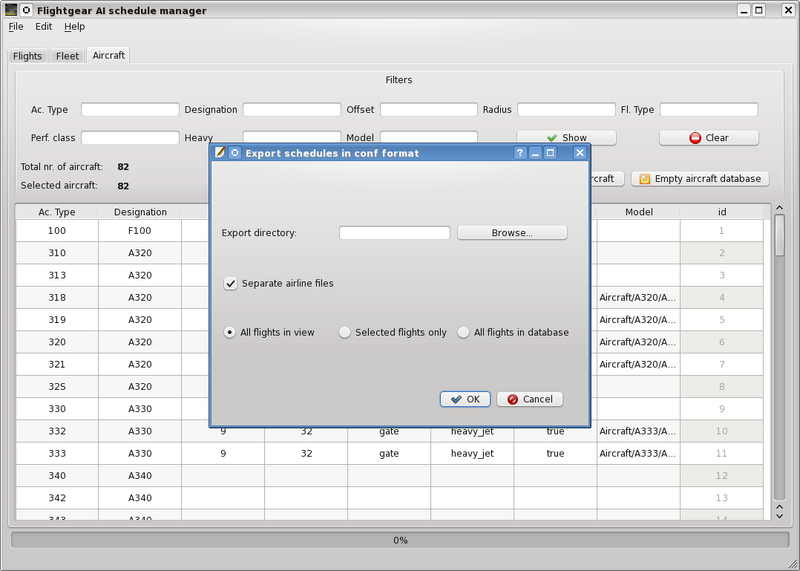The height and width of the screenshot is (571, 800).
Task: Sort by id column header
Action: 722,212
